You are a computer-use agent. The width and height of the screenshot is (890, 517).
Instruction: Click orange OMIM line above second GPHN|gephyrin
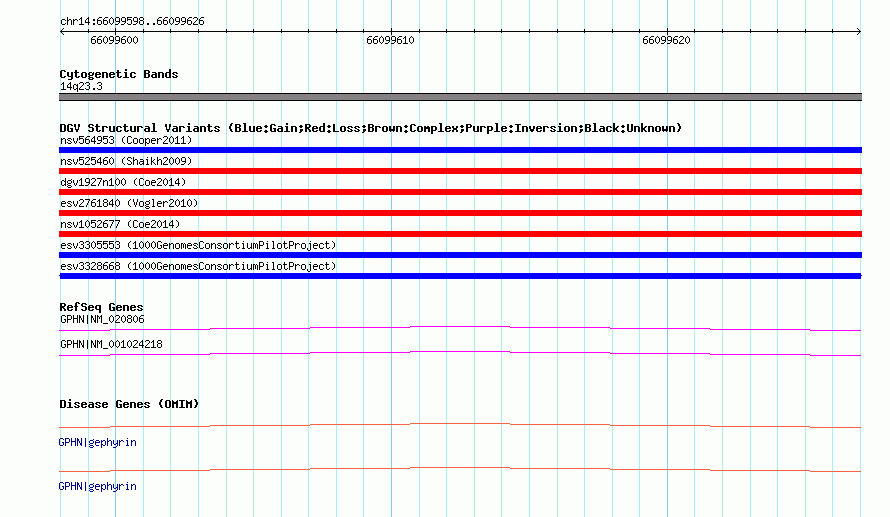460,469
